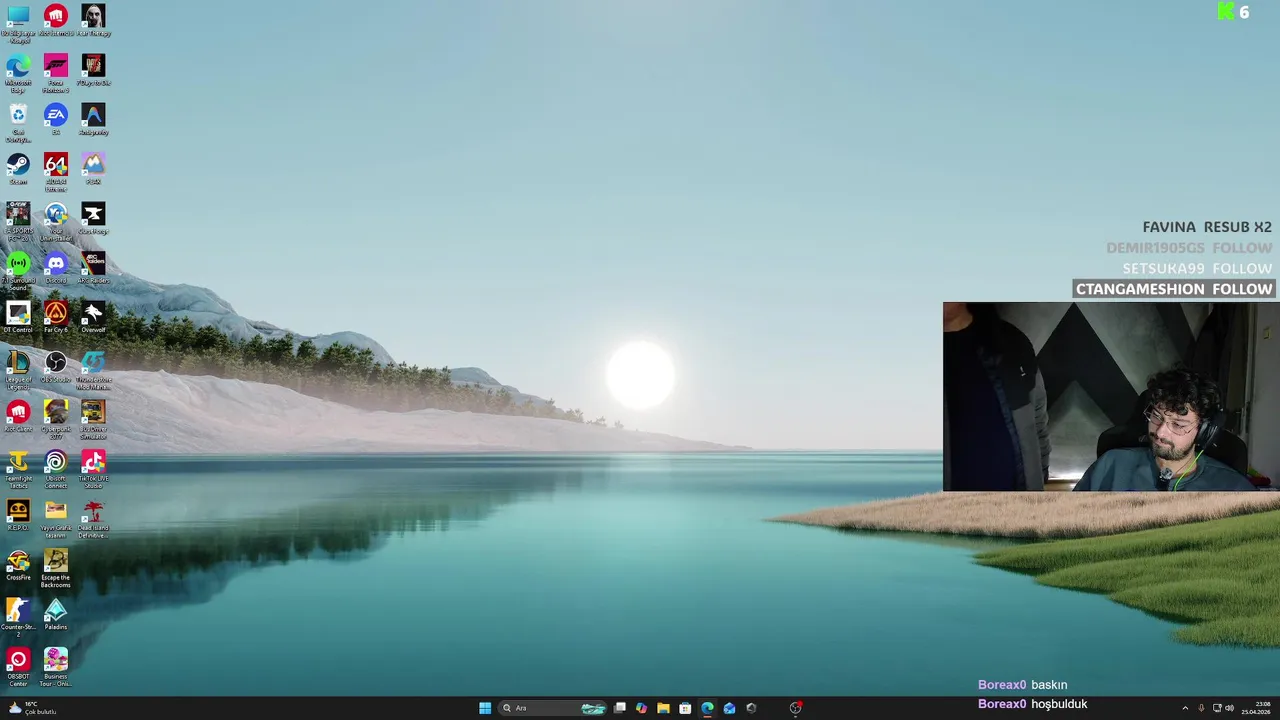Open the Windows Start menu
This screenshot has width=1280, height=720.
[485, 708]
